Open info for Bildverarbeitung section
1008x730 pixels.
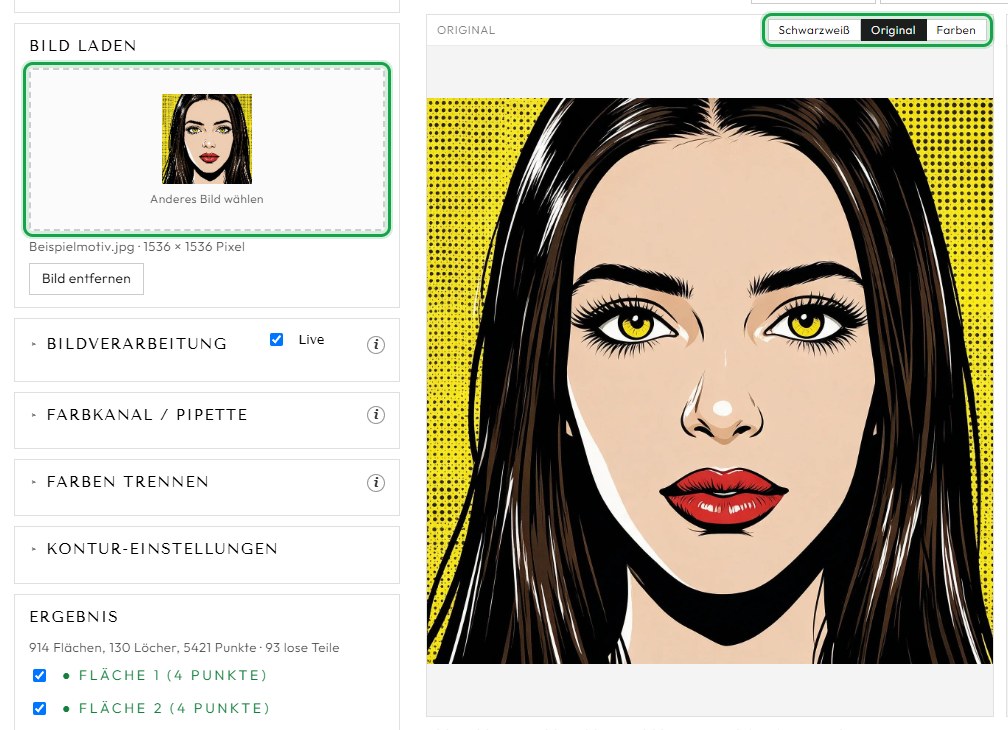(376, 345)
